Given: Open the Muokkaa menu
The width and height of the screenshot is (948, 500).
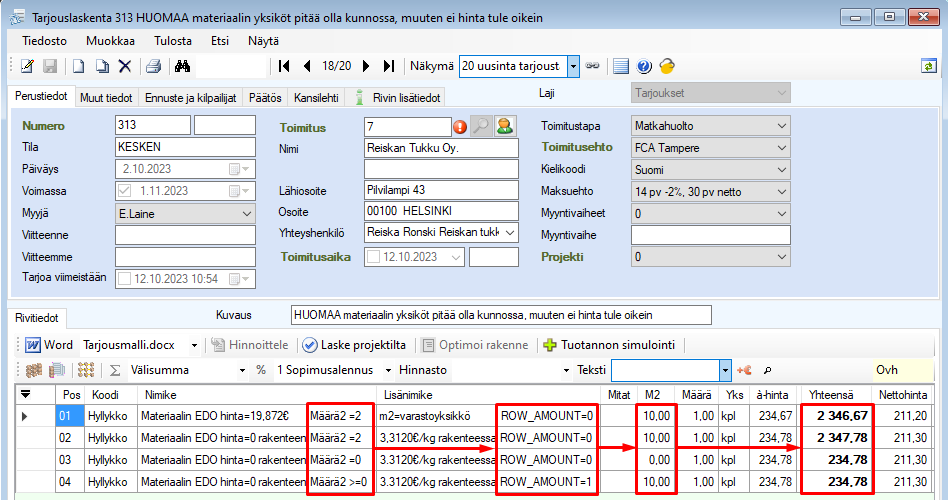Looking at the screenshot, I should (110, 41).
